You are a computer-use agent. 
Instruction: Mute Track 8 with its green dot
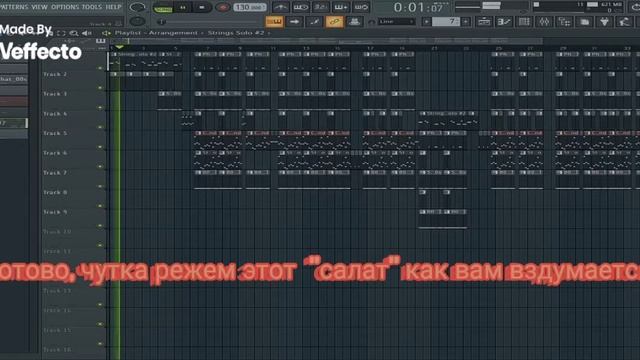click(x=100, y=206)
